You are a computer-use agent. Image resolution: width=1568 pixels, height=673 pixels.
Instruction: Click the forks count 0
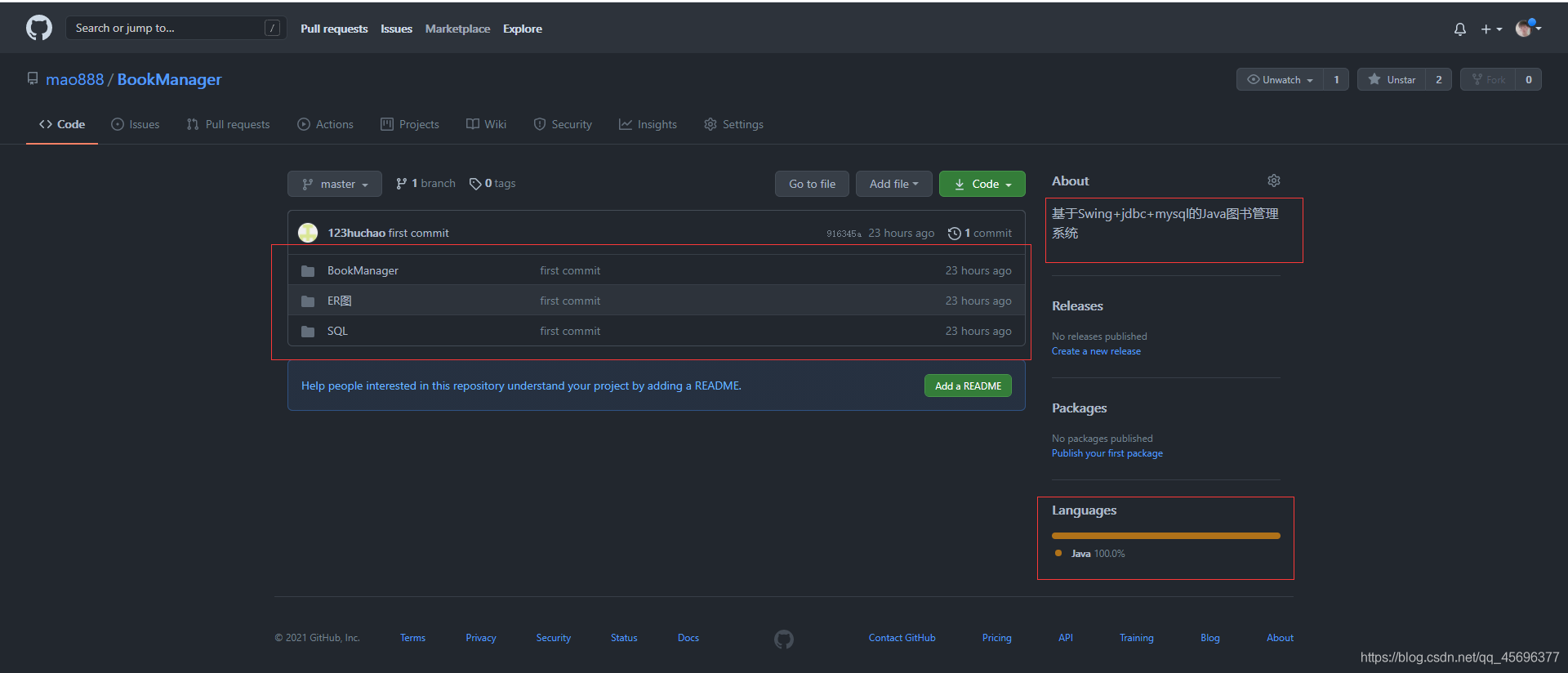click(x=1529, y=79)
